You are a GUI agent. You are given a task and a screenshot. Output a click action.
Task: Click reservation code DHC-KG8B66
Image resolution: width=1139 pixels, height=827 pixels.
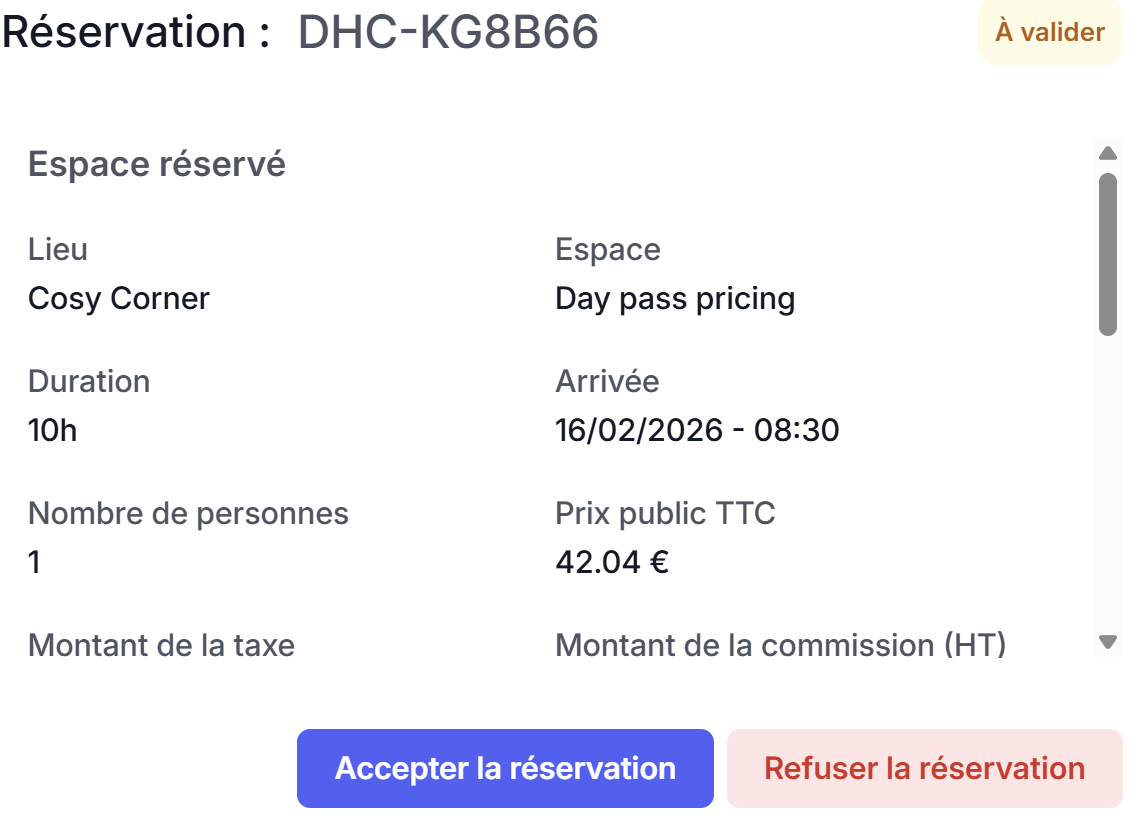tap(448, 32)
